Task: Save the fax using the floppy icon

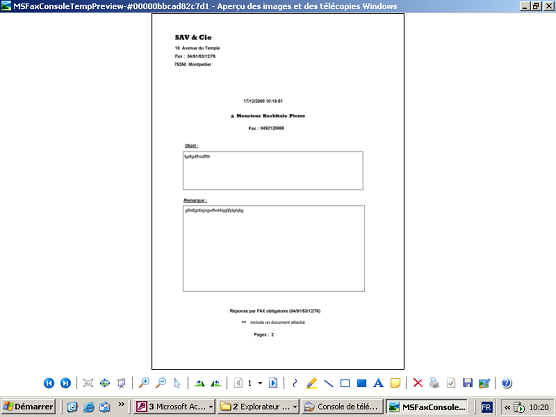Action: (x=468, y=383)
